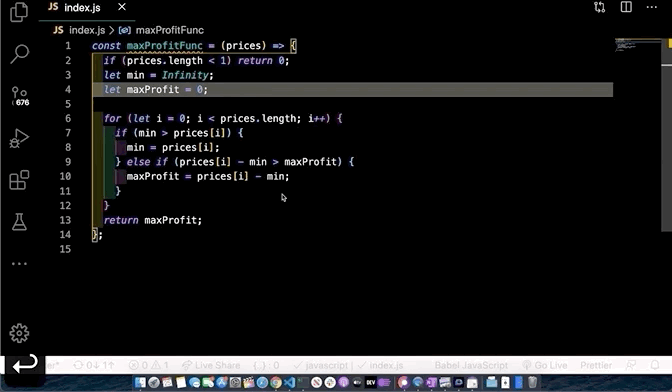Open the Search view in activity bar

[19, 54]
